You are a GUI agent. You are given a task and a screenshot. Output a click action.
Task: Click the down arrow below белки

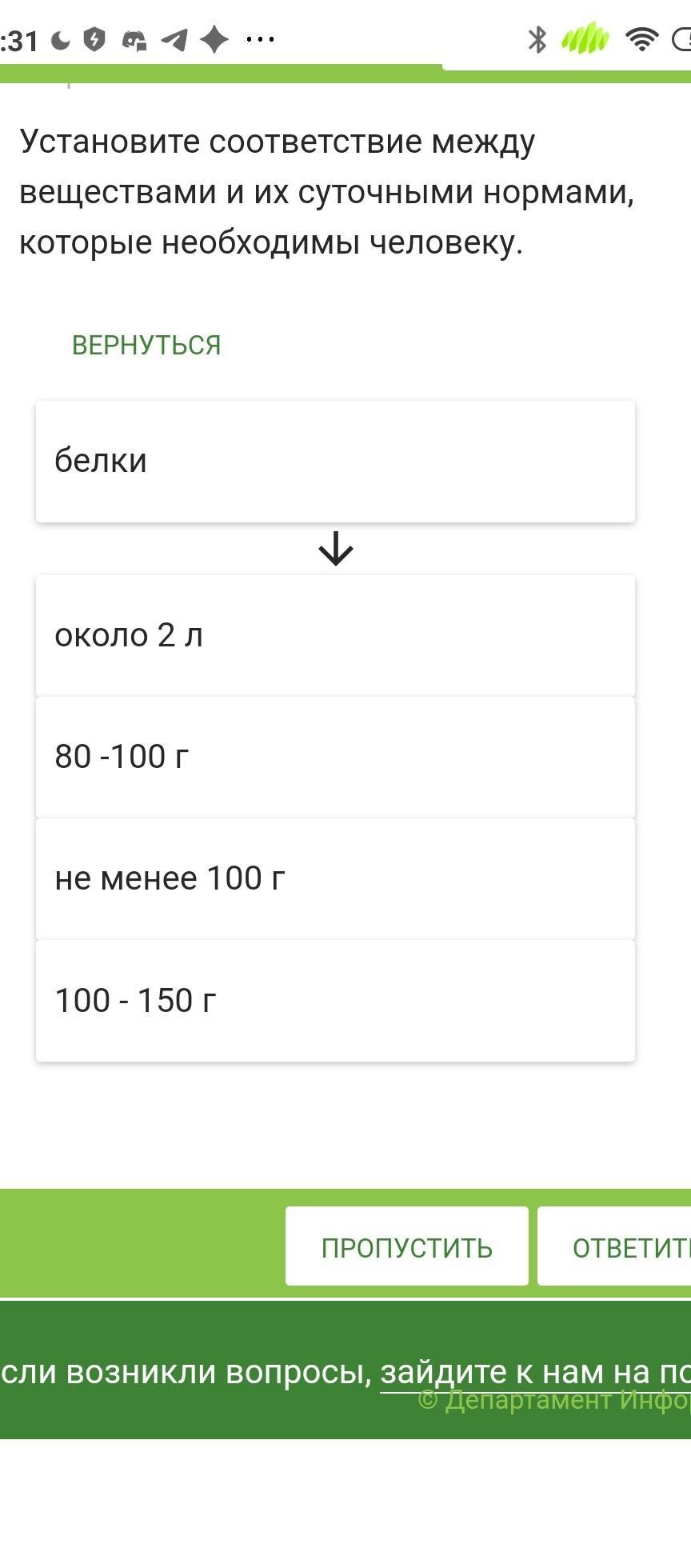click(336, 549)
